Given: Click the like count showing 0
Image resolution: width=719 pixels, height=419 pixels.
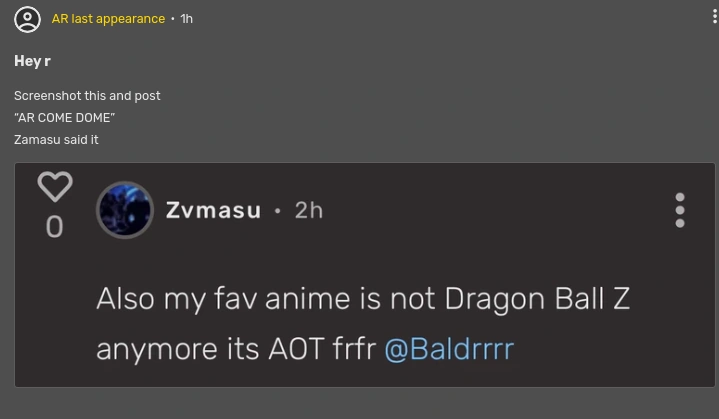Looking at the screenshot, I should (55, 227).
